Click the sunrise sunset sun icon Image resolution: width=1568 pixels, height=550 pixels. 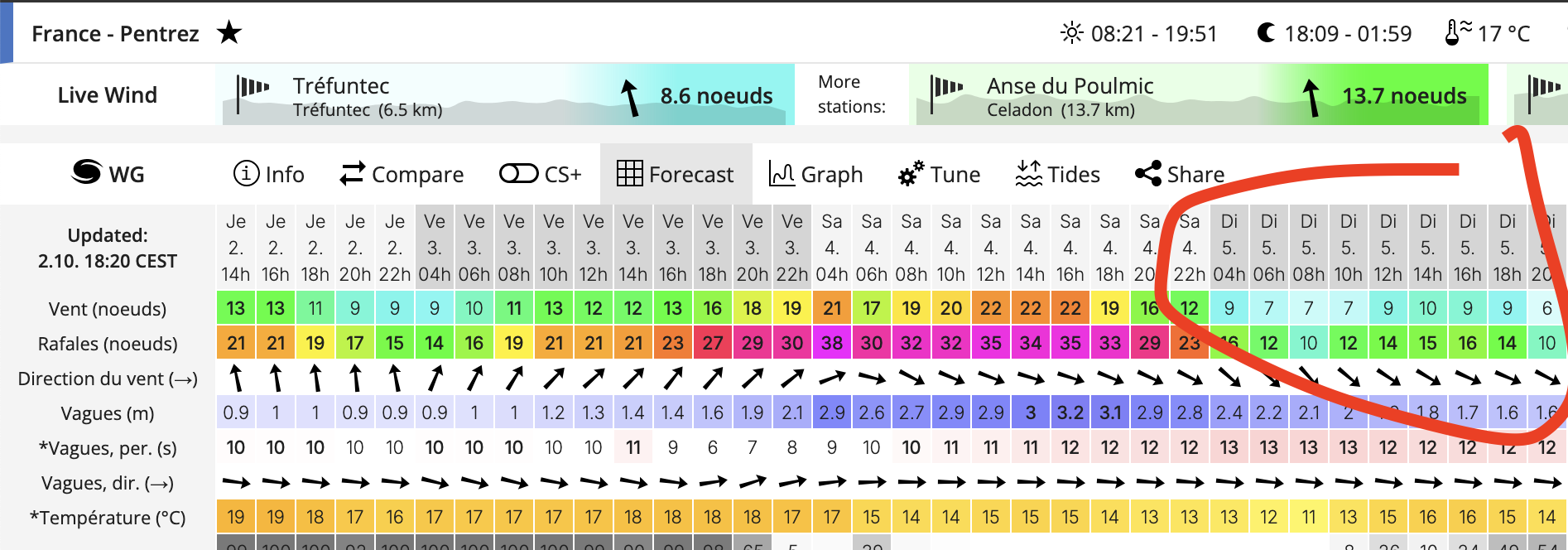coord(1072,33)
